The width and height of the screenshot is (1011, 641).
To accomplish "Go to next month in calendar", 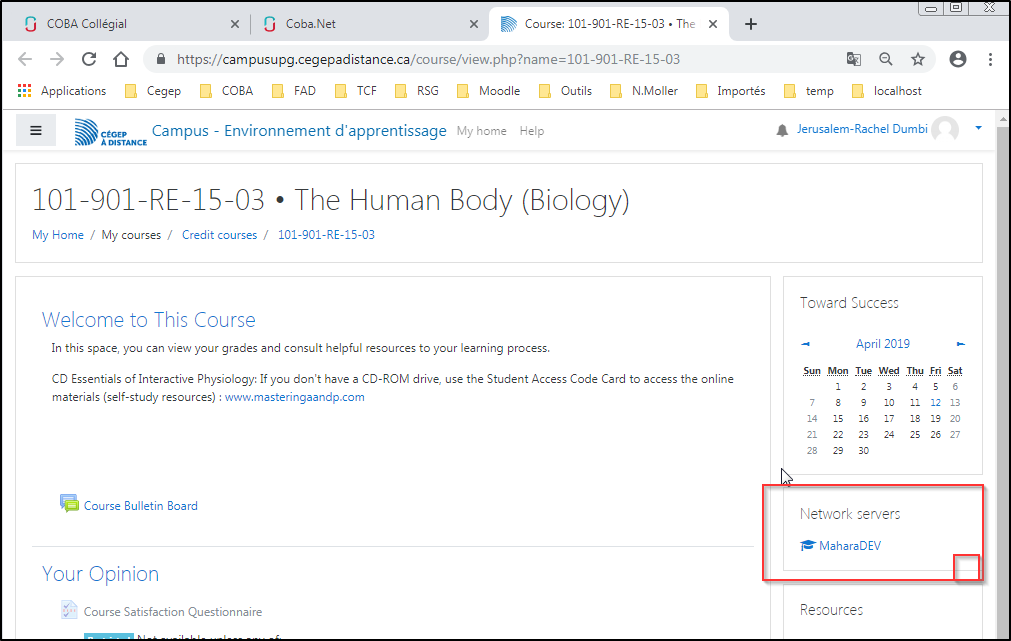I will pyautogui.click(x=961, y=344).
